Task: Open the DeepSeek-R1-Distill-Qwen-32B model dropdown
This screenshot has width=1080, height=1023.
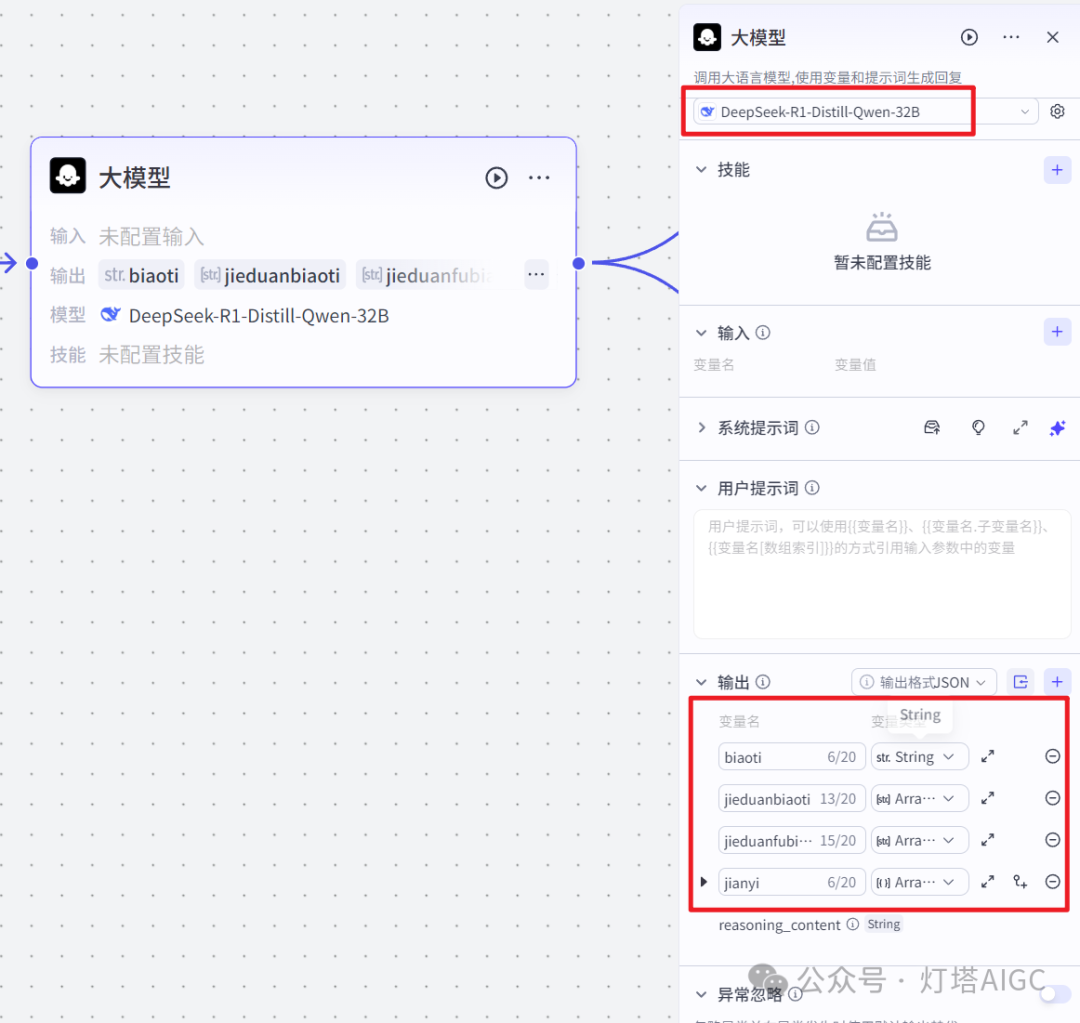Action: tap(865, 112)
